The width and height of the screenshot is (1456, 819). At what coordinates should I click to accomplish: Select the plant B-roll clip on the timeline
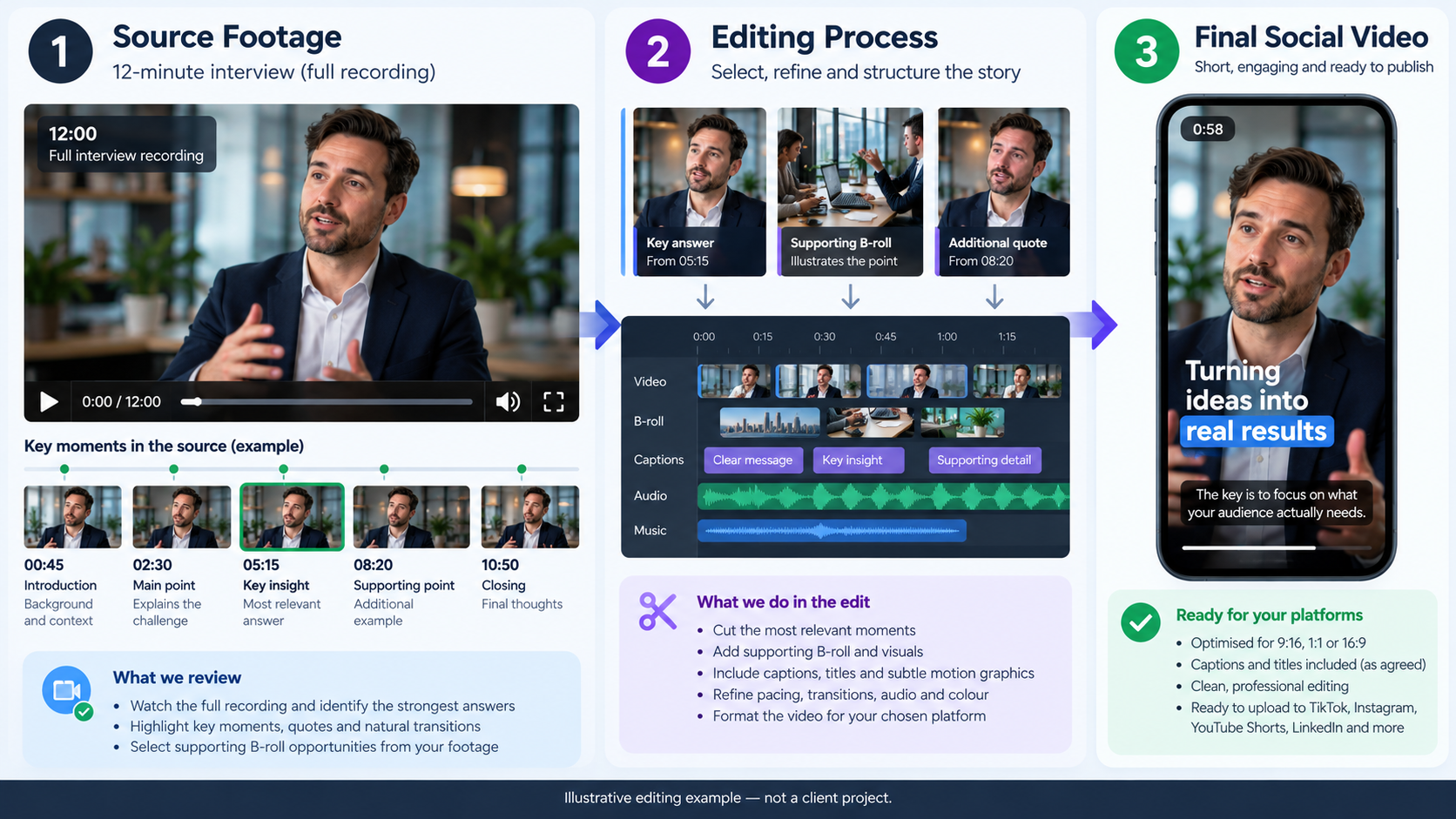point(962,422)
